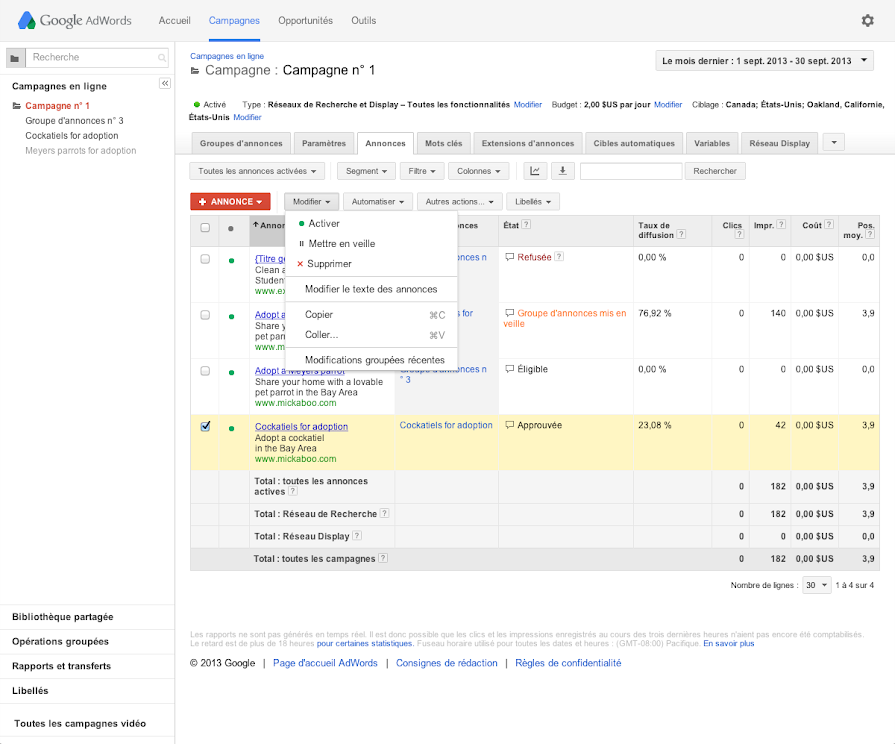Screen dimensions: 895x744
Task: Click the folder icon beside the search box
Action: pyautogui.click(x=15, y=58)
